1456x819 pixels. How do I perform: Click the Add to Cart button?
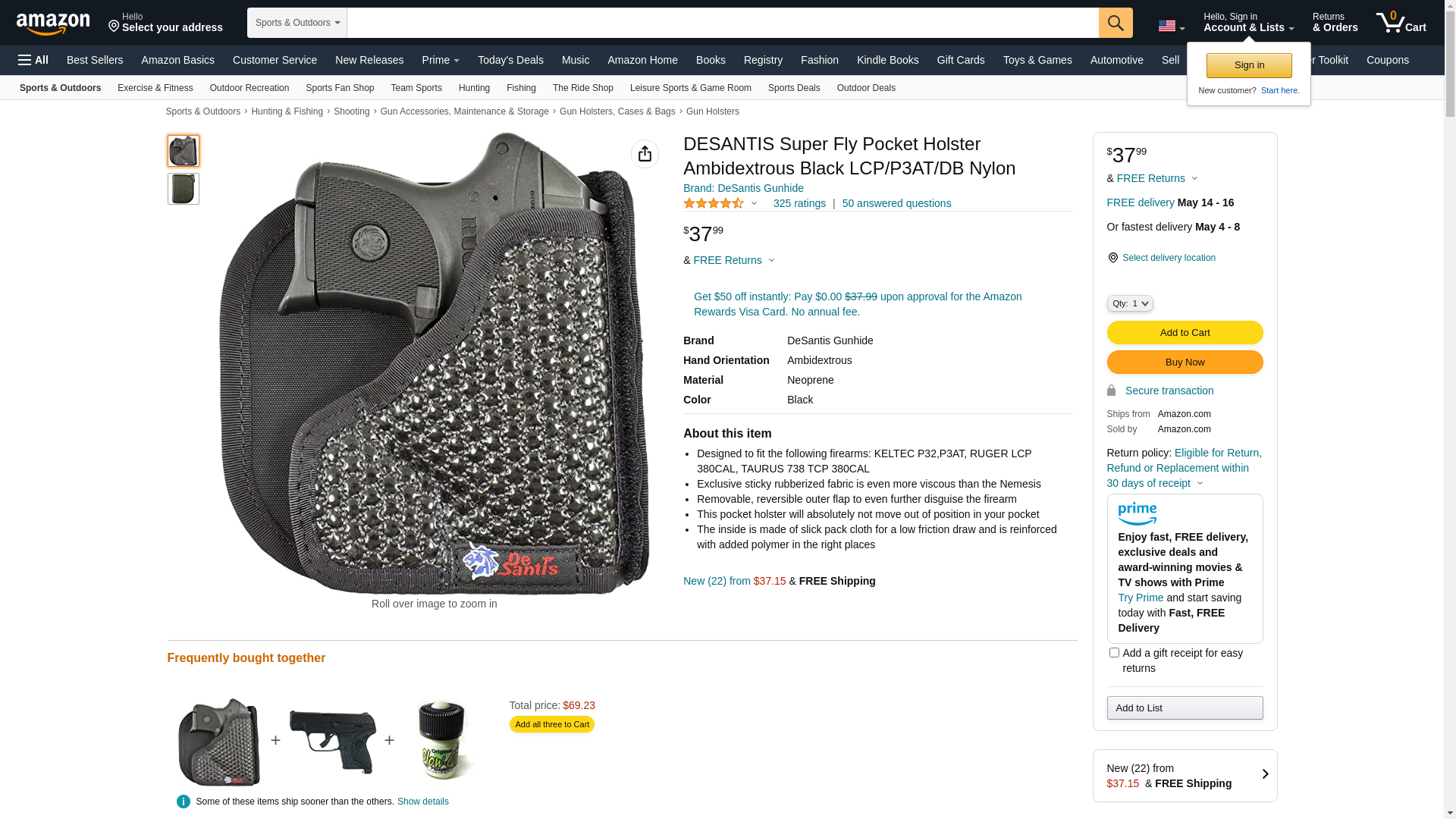pos(1185,333)
